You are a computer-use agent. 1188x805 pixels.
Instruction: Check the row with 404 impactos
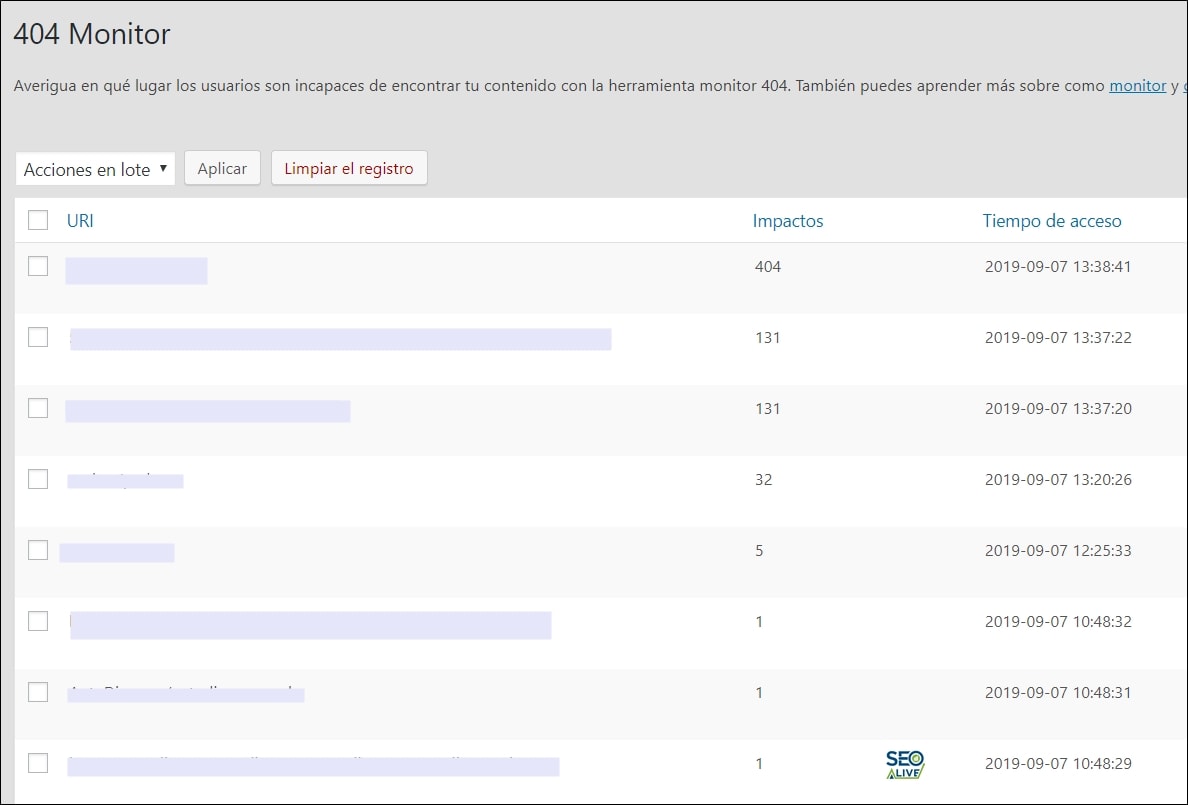[x=38, y=266]
